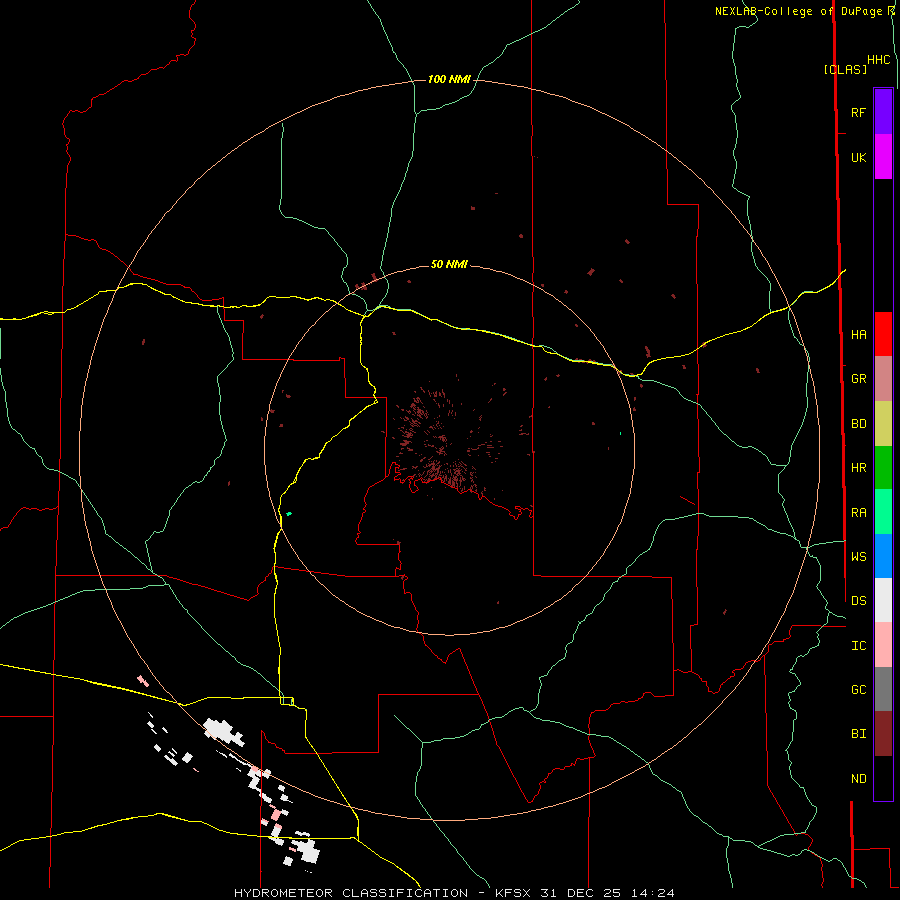Click the HYDROMETEOR CLASSIFICATION caption text
Viewport: 900px width, 900px height.
click(351, 893)
